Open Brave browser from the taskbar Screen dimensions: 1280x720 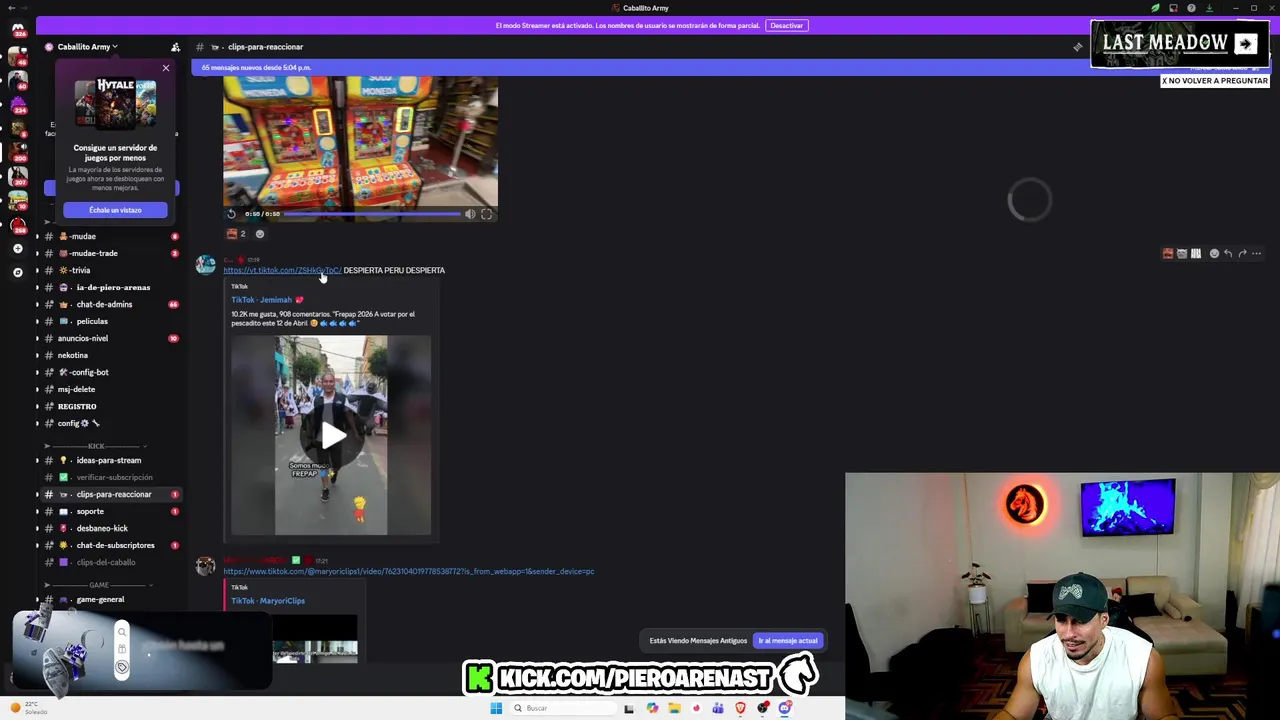coord(740,708)
